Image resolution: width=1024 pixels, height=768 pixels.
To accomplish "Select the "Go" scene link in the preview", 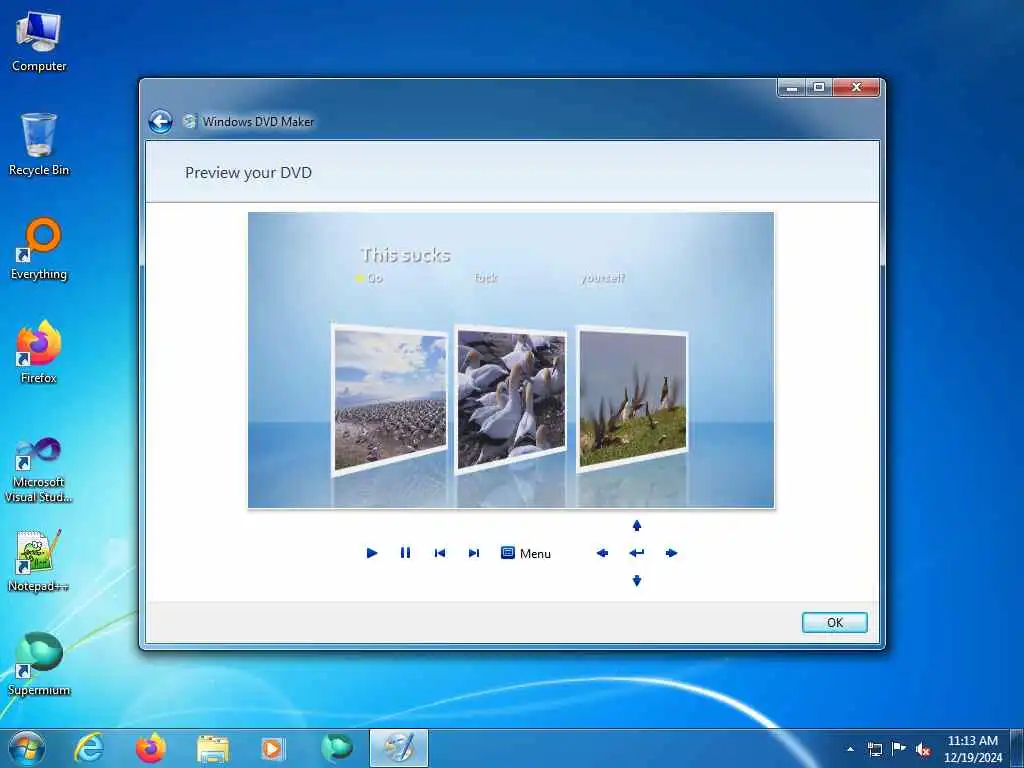I will coord(374,278).
